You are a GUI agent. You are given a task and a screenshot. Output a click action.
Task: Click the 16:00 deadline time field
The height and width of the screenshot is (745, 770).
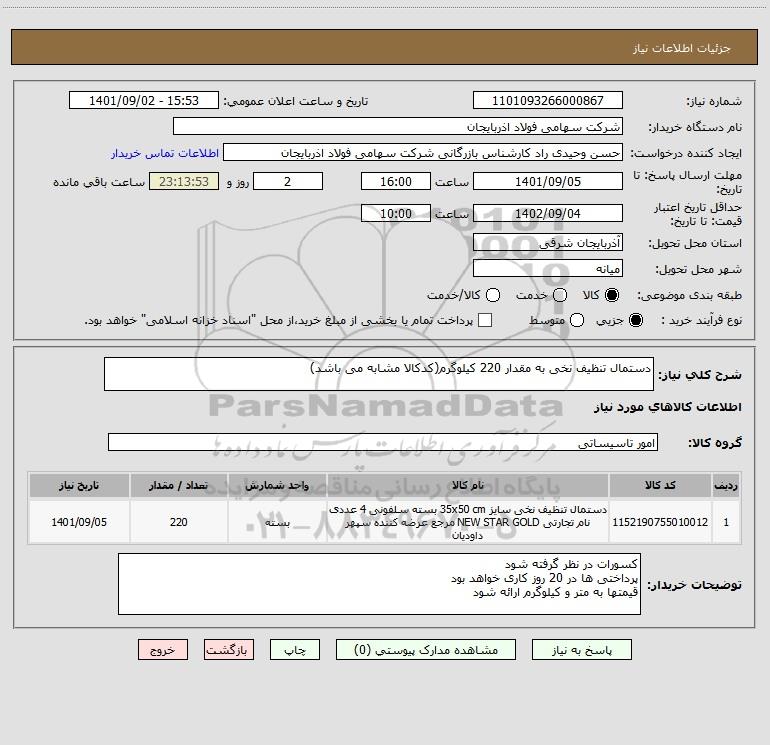click(396, 181)
